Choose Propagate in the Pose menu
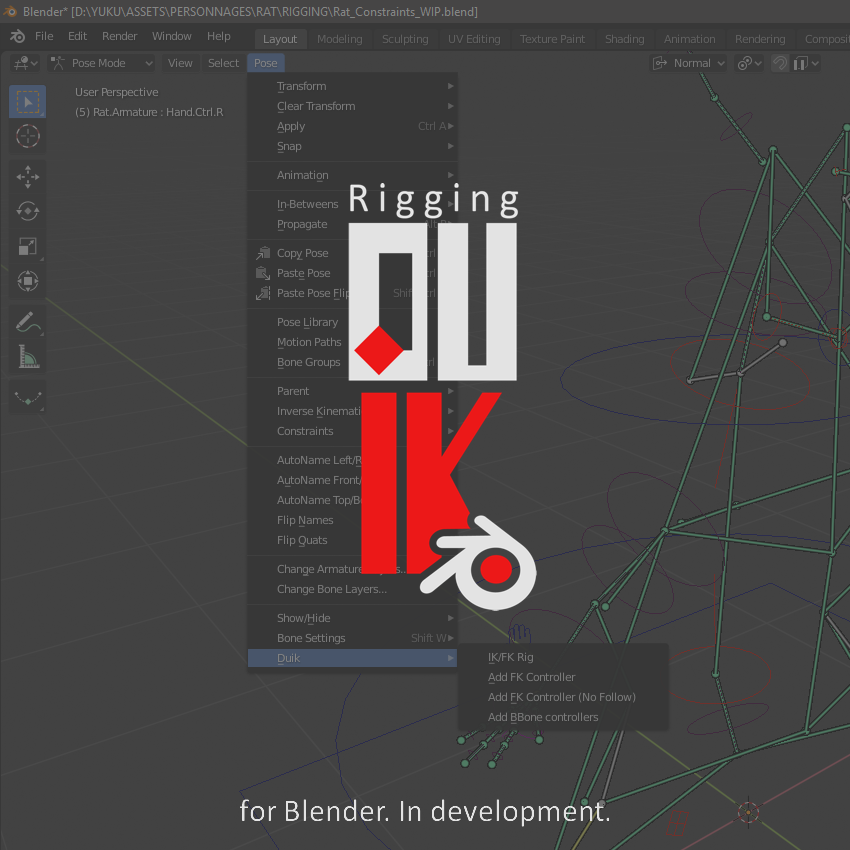The image size is (850, 850). (352, 224)
